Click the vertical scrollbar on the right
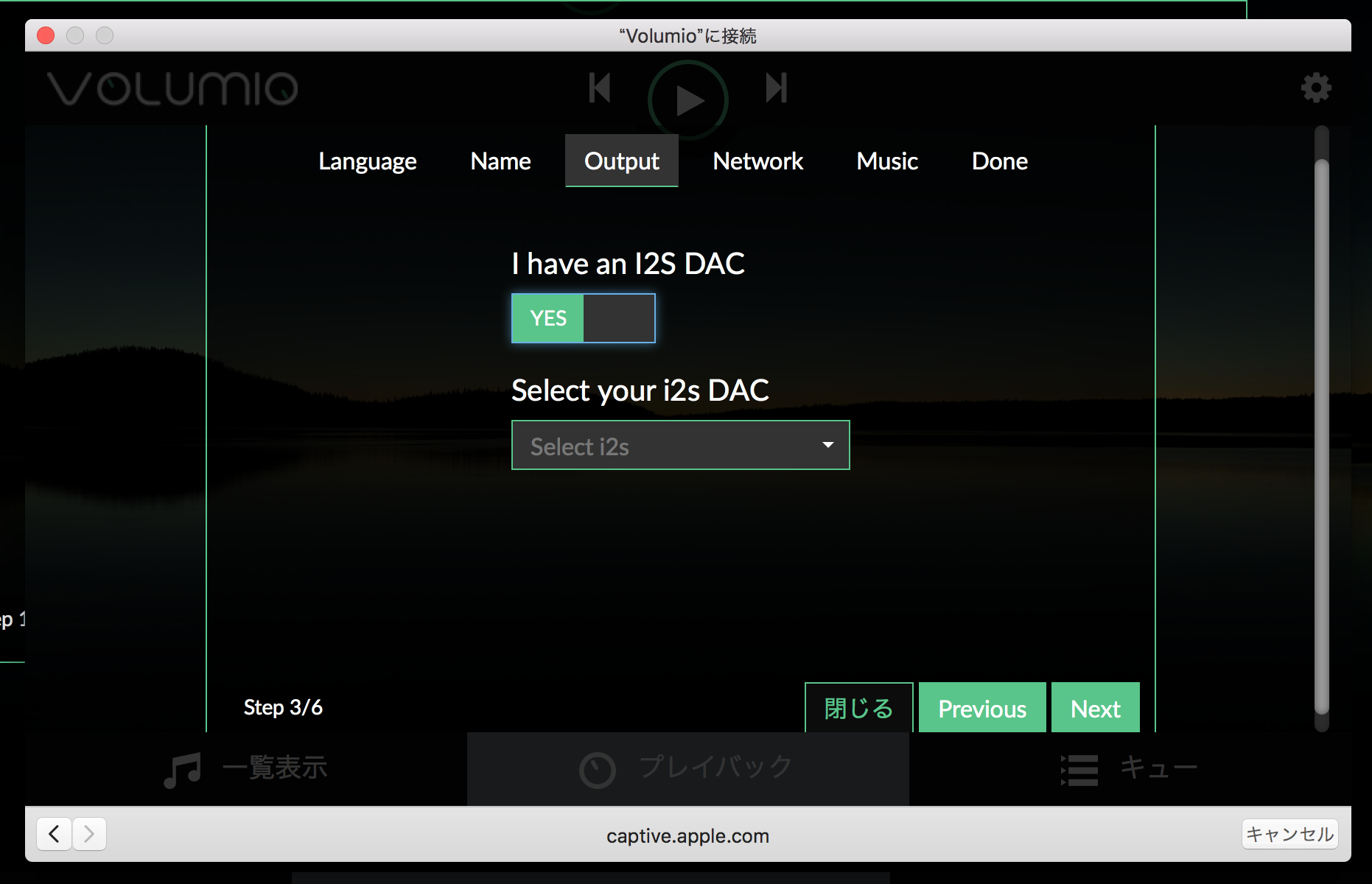This screenshot has width=1372, height=884. (x=1322, y=435)
